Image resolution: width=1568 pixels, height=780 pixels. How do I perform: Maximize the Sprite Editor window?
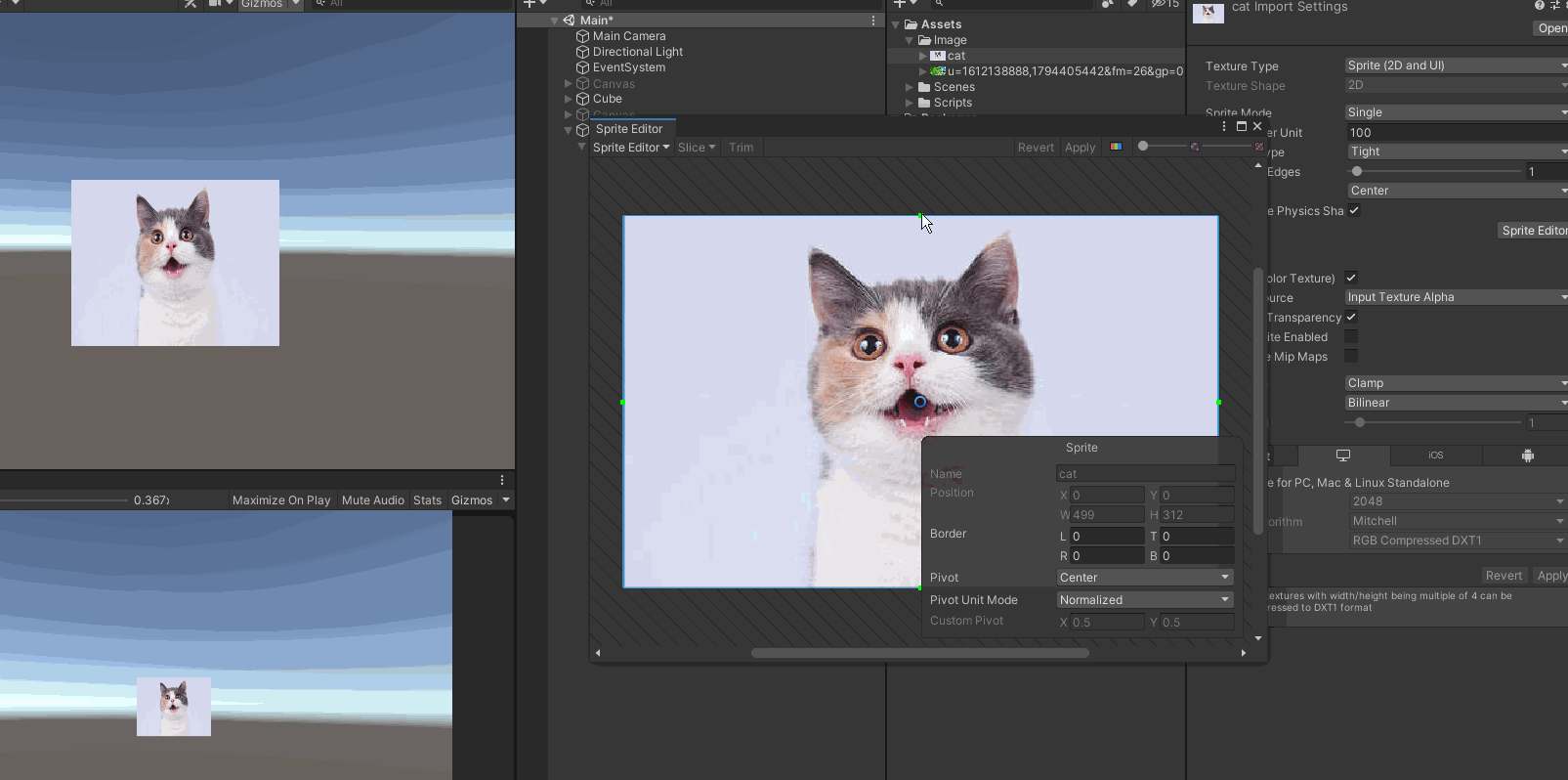pos(1242,127)
